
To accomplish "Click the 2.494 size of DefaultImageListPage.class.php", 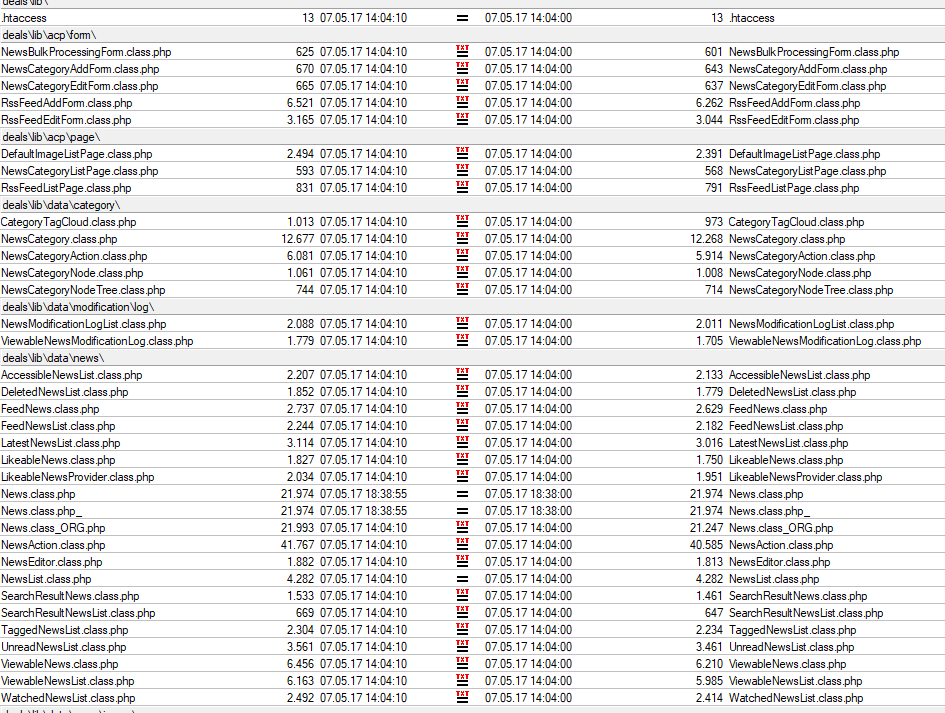I will click(300, 154).
